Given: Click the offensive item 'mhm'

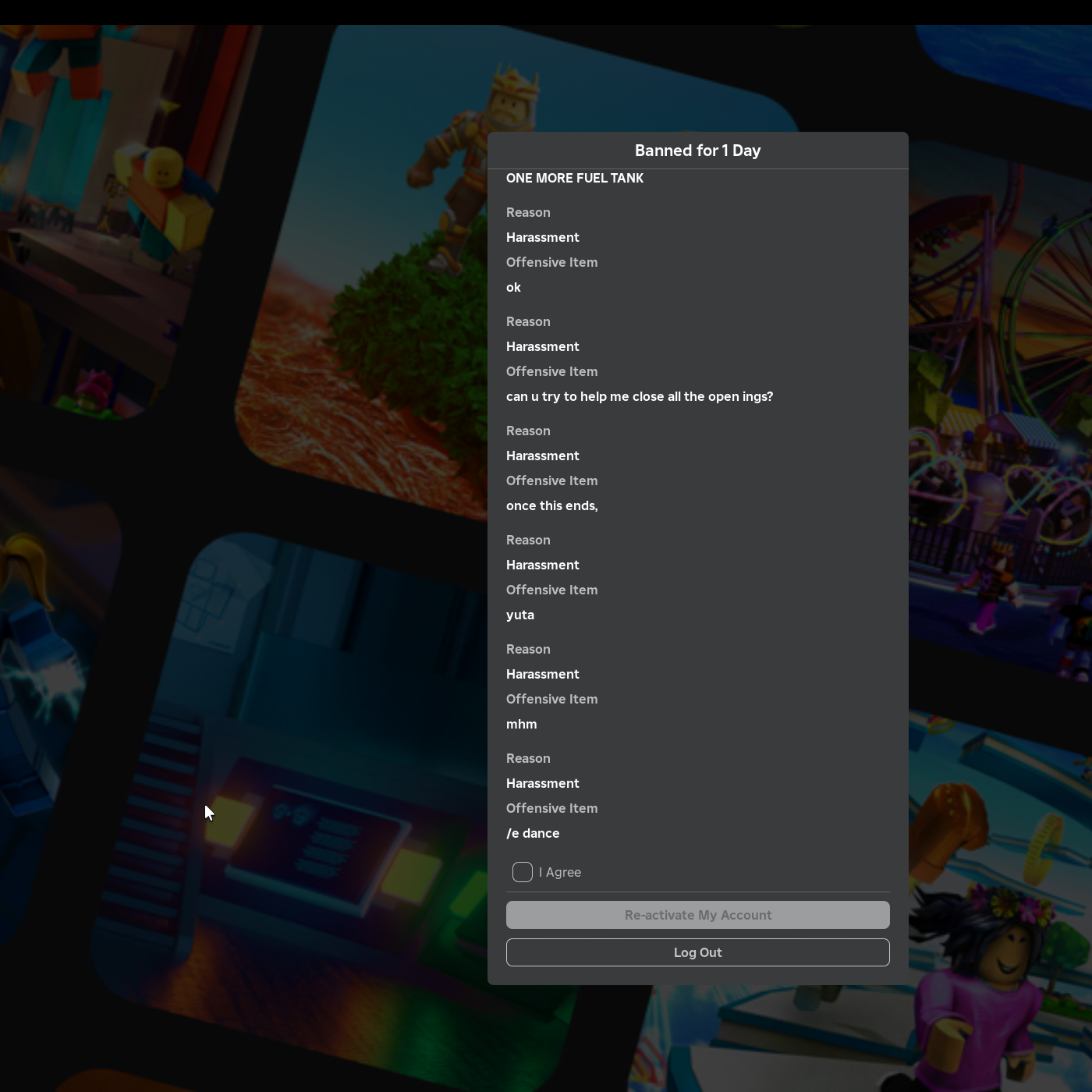Looking at the screenshot, I should click(521, 724).
